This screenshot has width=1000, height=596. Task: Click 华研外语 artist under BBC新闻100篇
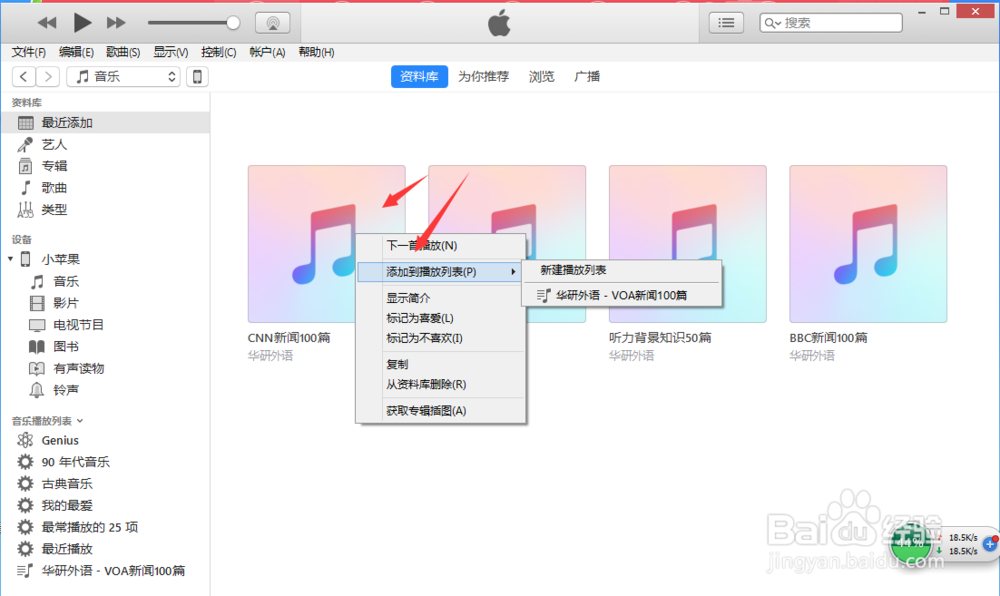coord(812,356)
